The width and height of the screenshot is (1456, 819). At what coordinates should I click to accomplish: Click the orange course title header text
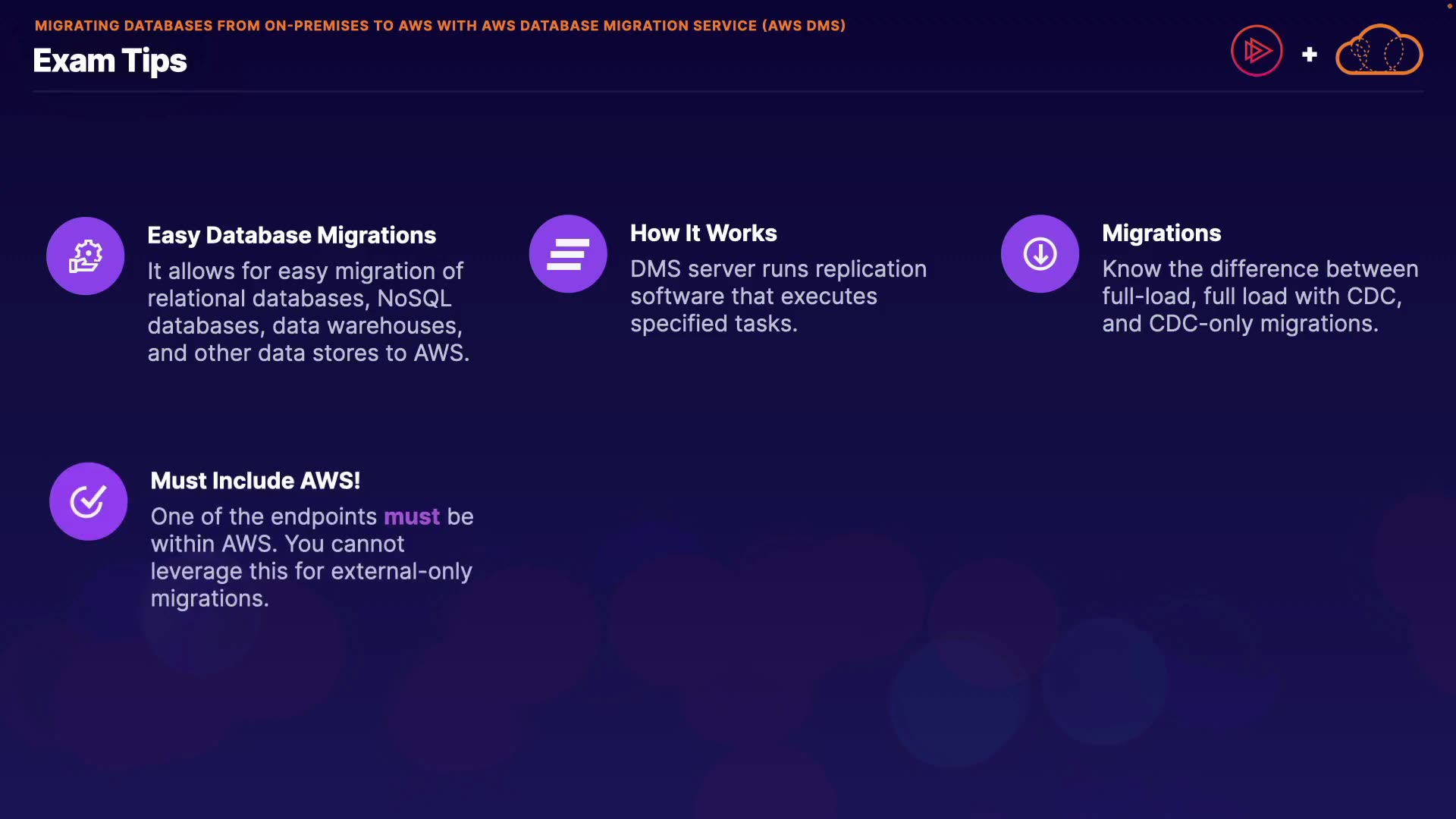coord(440,26)
